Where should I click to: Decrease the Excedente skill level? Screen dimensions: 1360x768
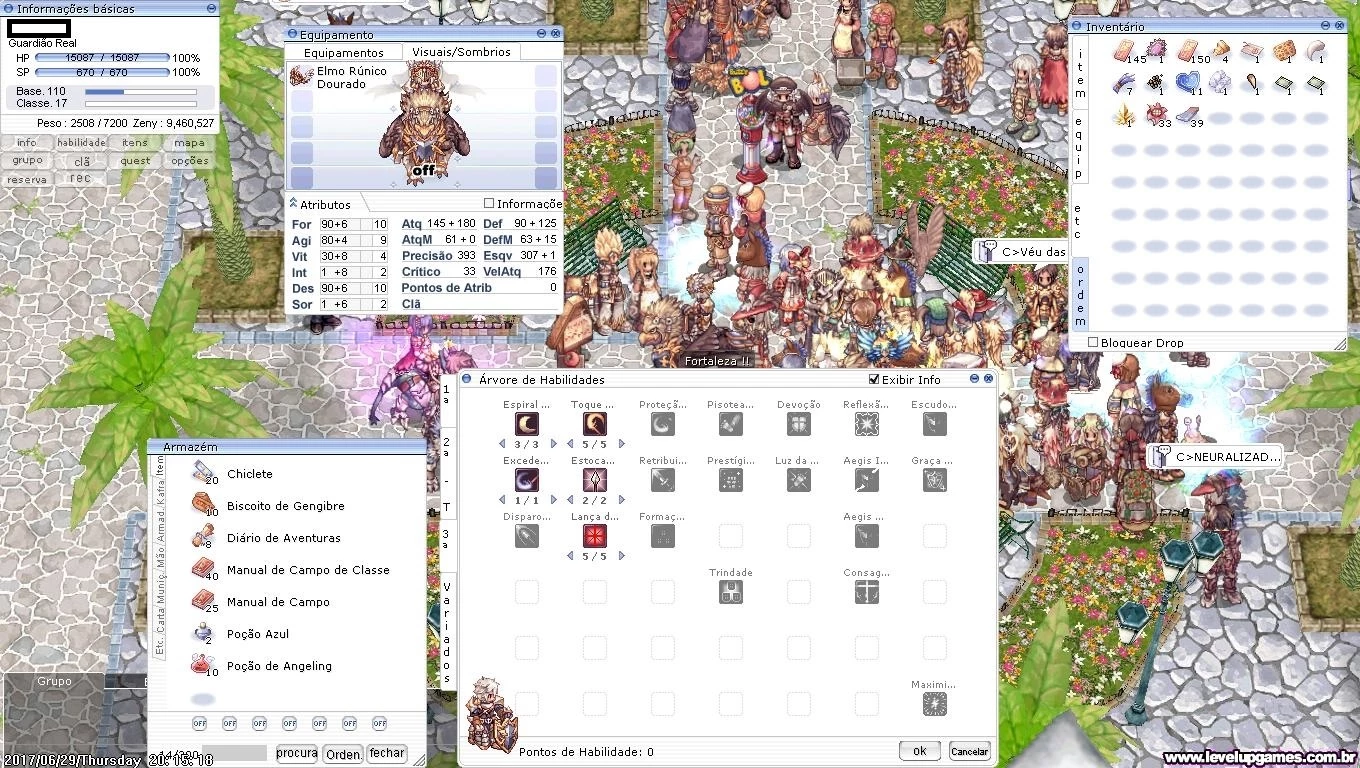[x=502, y=500]
